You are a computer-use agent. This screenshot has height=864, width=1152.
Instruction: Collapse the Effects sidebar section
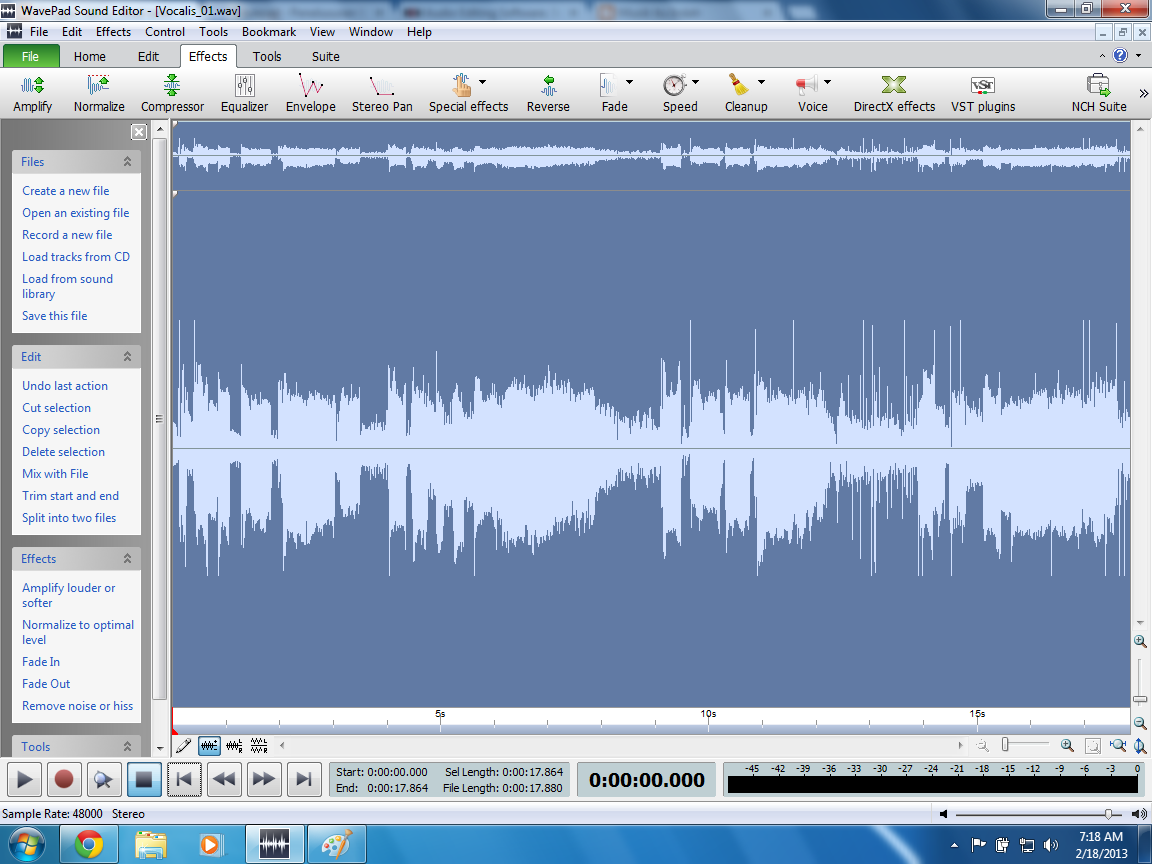(127, 558)
